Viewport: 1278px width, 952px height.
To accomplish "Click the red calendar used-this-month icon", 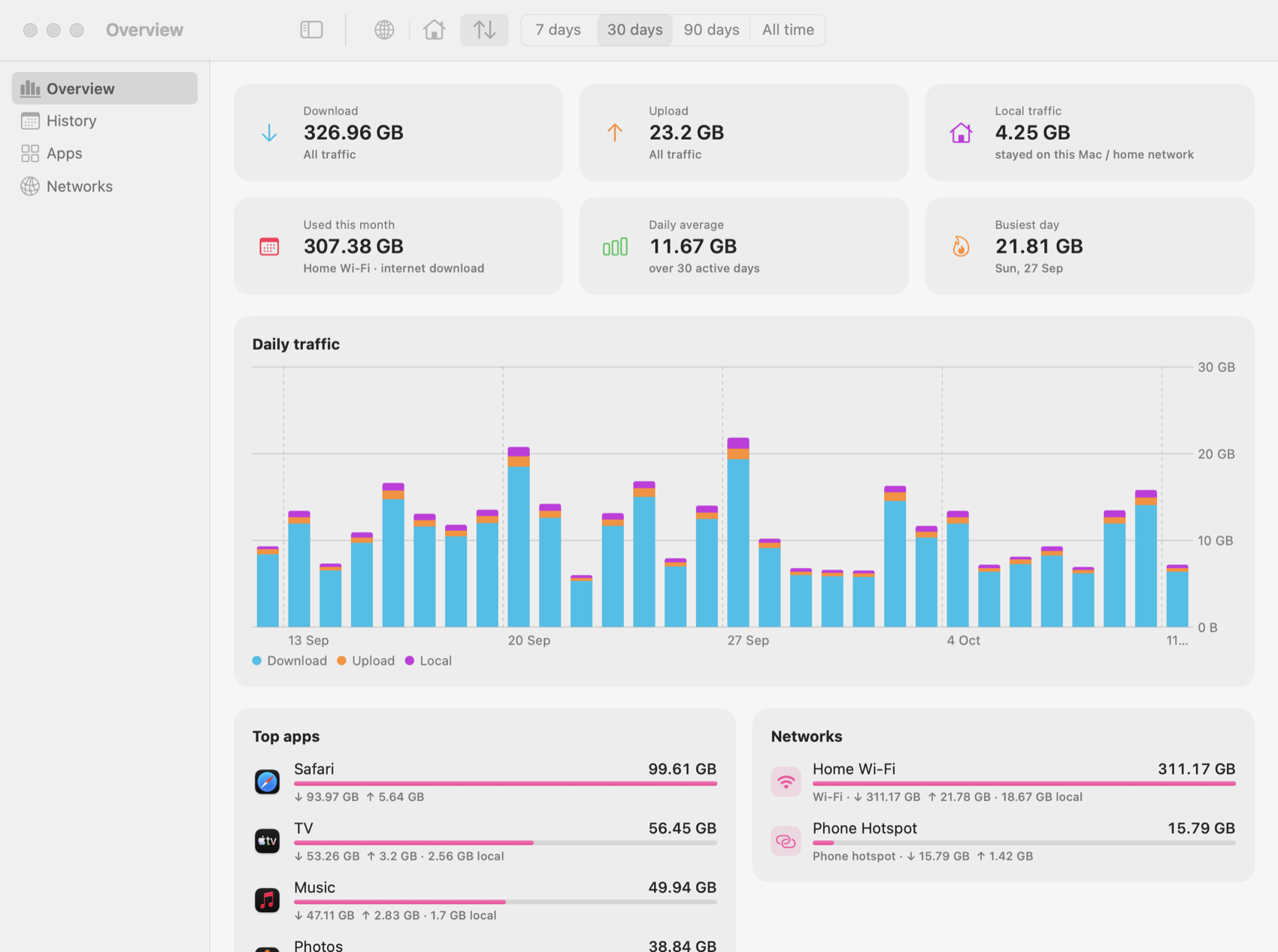I will (269, 246).
